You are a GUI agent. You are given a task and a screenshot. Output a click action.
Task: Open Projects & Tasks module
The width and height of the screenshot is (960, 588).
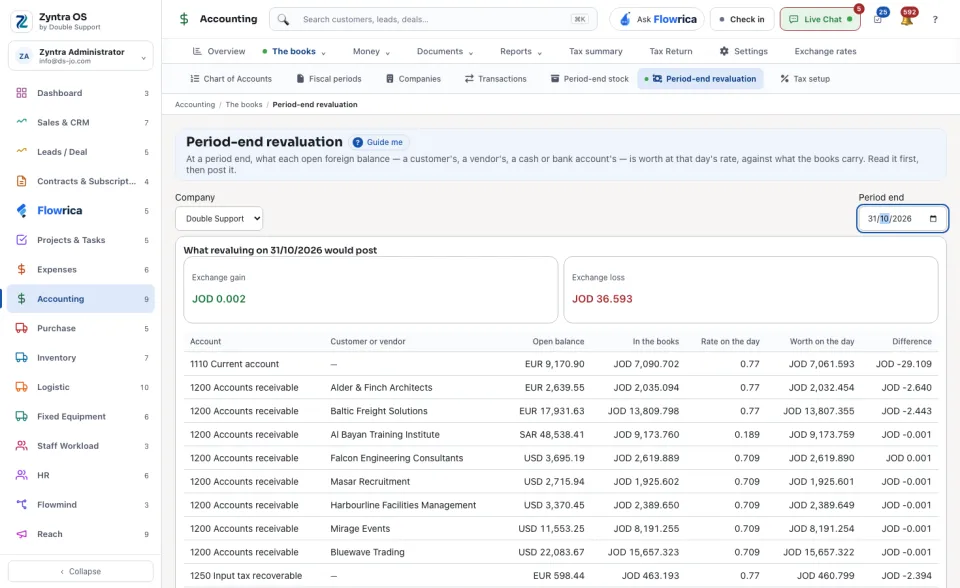pos(81,240)
